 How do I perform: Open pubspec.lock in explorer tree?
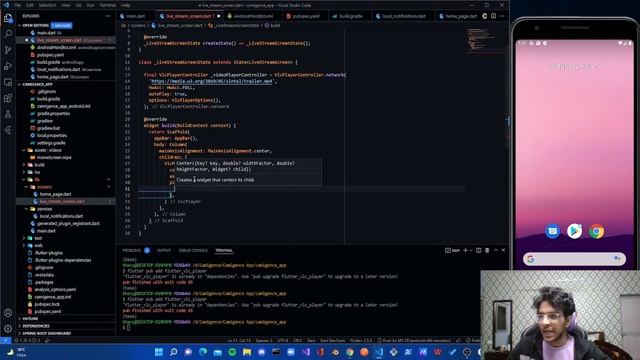pos(47,304)
